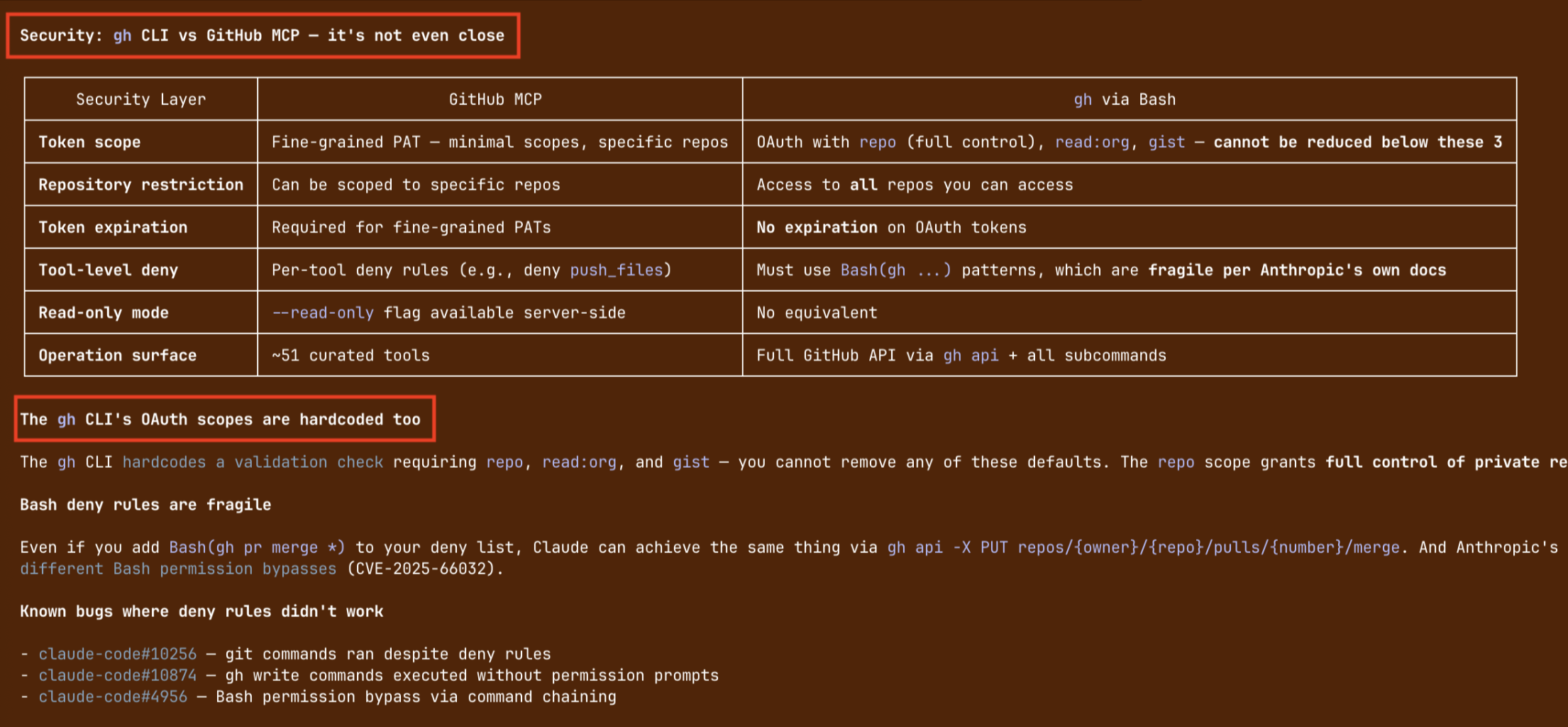Select the "gh via Bash" column header

[x=1125, y=99]
